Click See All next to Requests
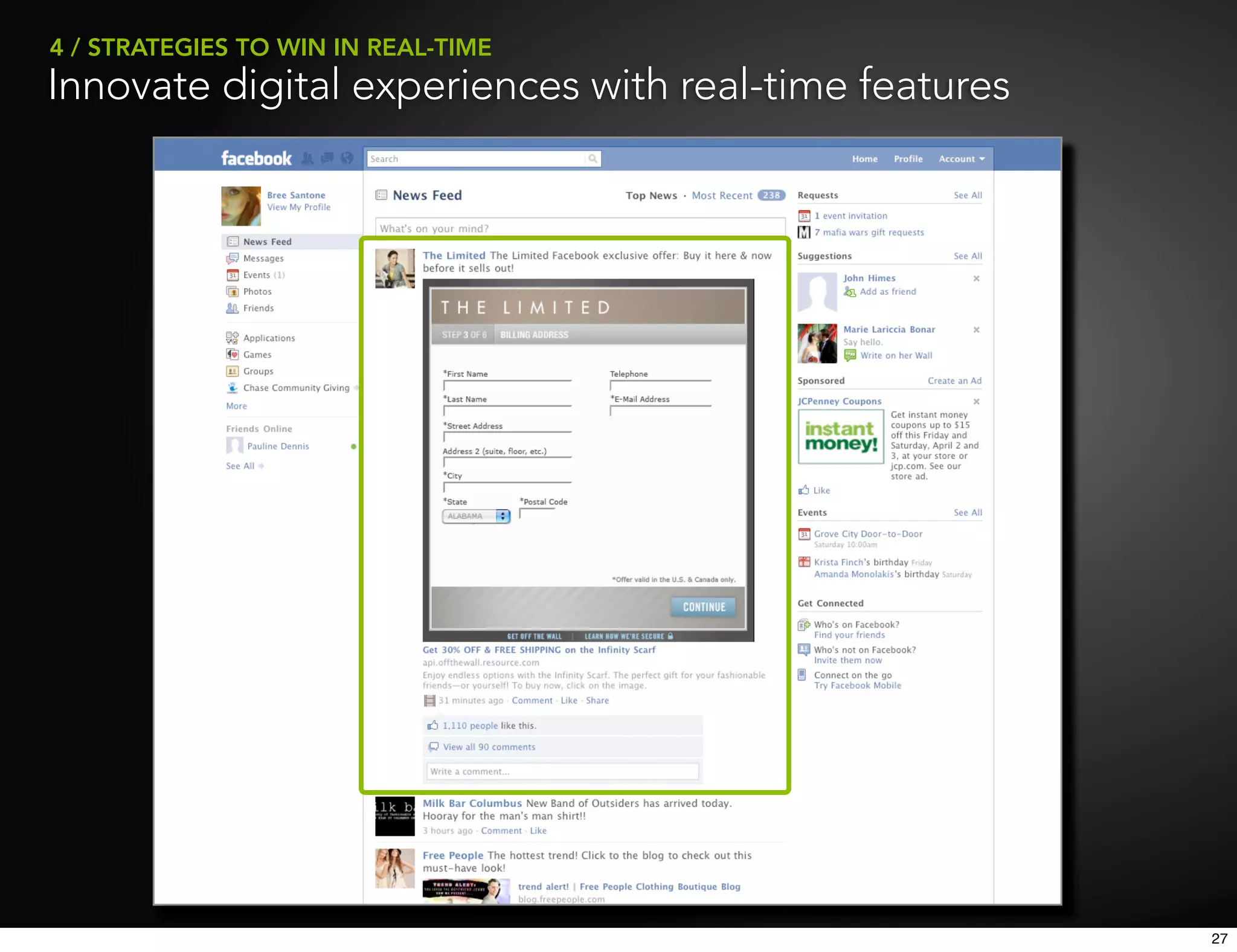 968,196
